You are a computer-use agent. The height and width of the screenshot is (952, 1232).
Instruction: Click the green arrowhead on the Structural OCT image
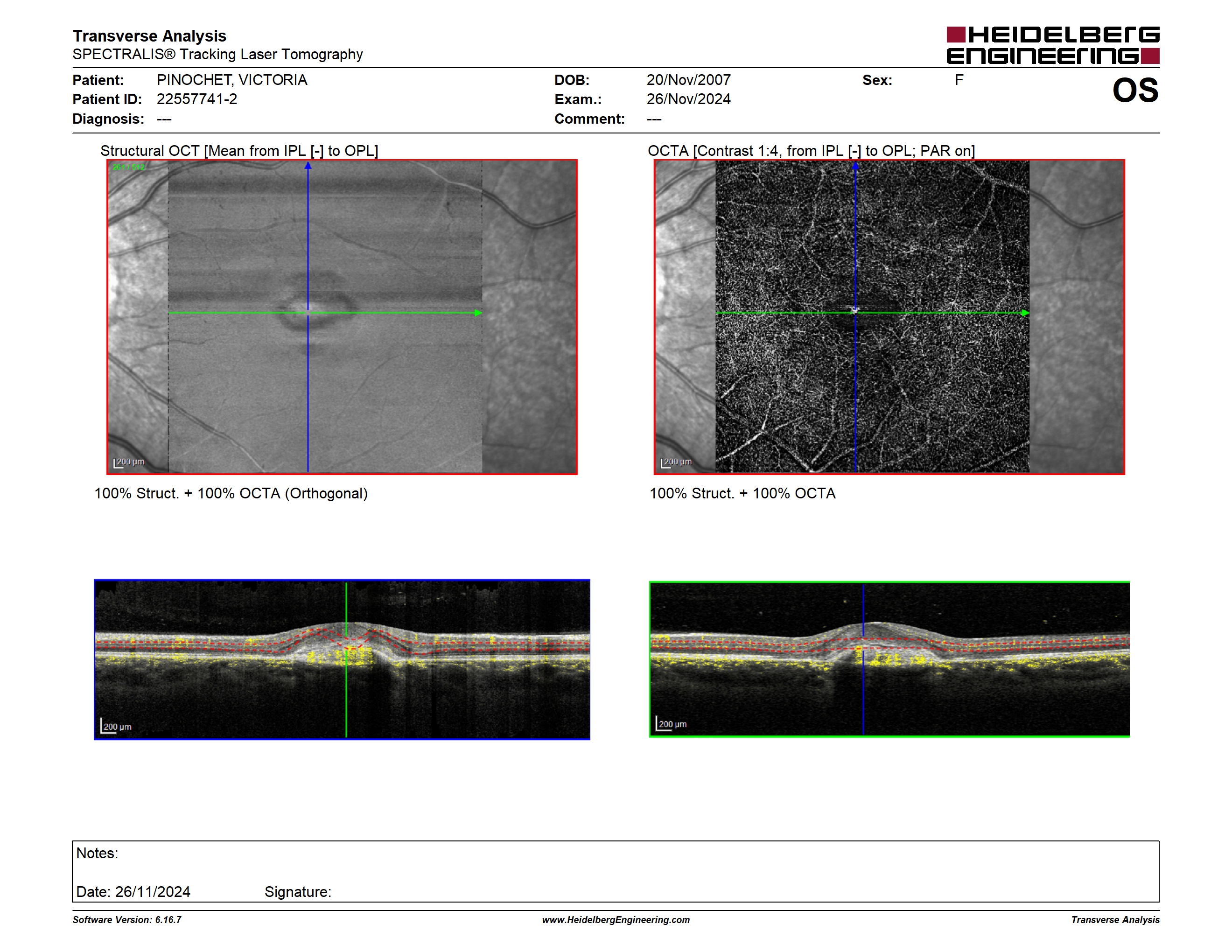click(x=478, y=313)
